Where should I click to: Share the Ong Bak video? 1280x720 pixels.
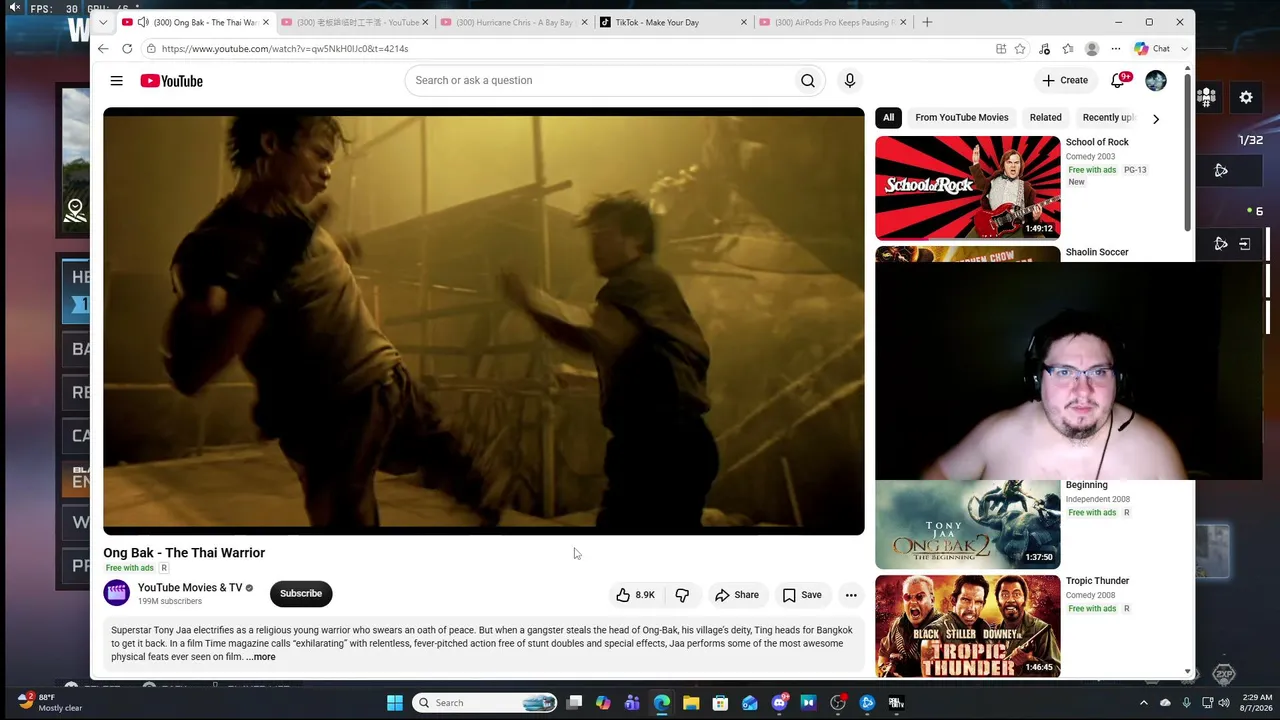[x=737, y=595]
